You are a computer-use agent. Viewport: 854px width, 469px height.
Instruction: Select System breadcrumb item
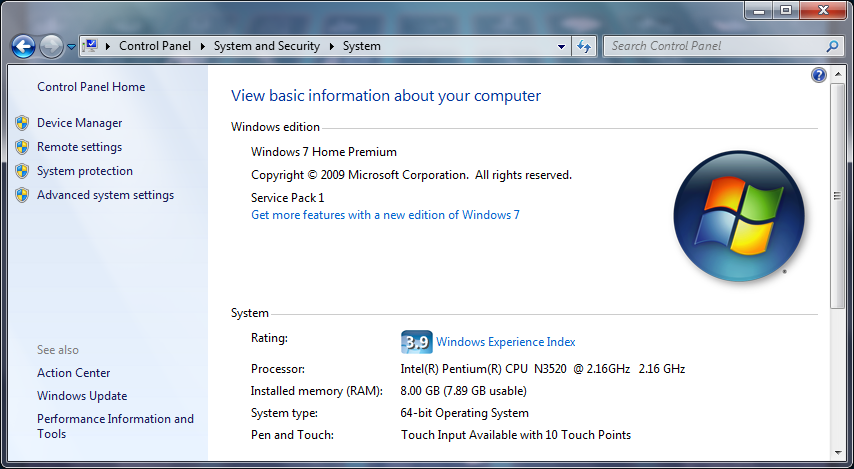point(362,46)
